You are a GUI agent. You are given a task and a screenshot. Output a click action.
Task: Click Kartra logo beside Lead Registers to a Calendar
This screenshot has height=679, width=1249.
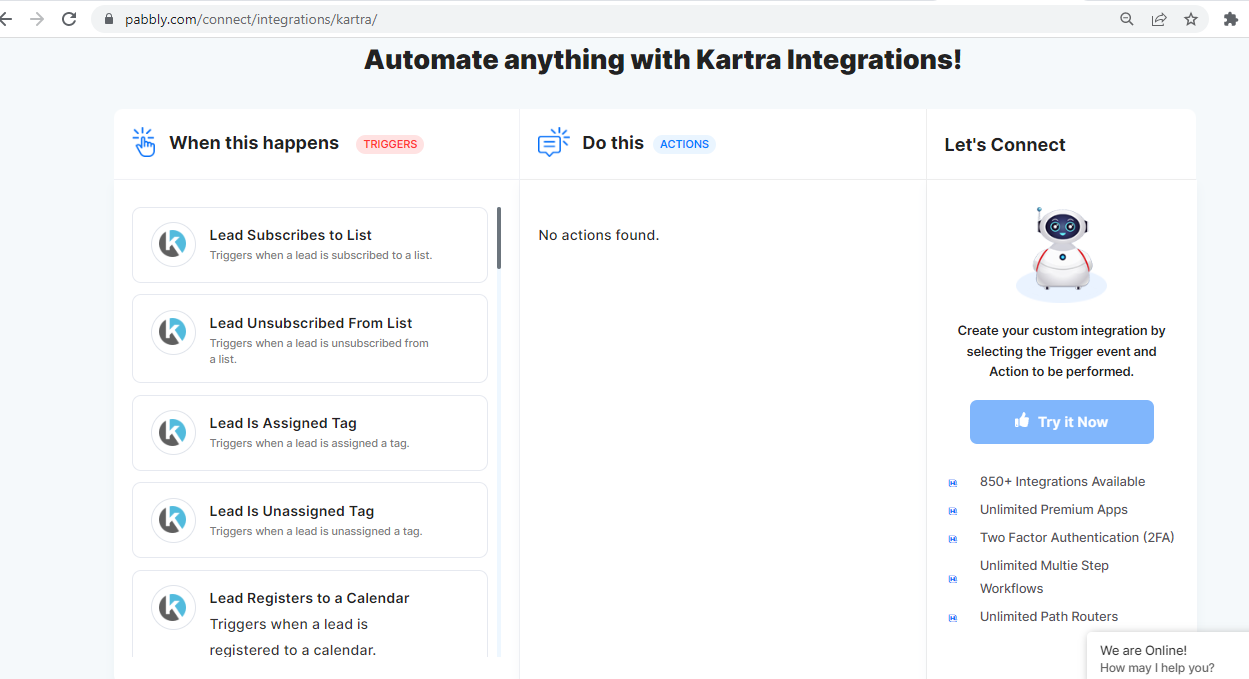173,607
